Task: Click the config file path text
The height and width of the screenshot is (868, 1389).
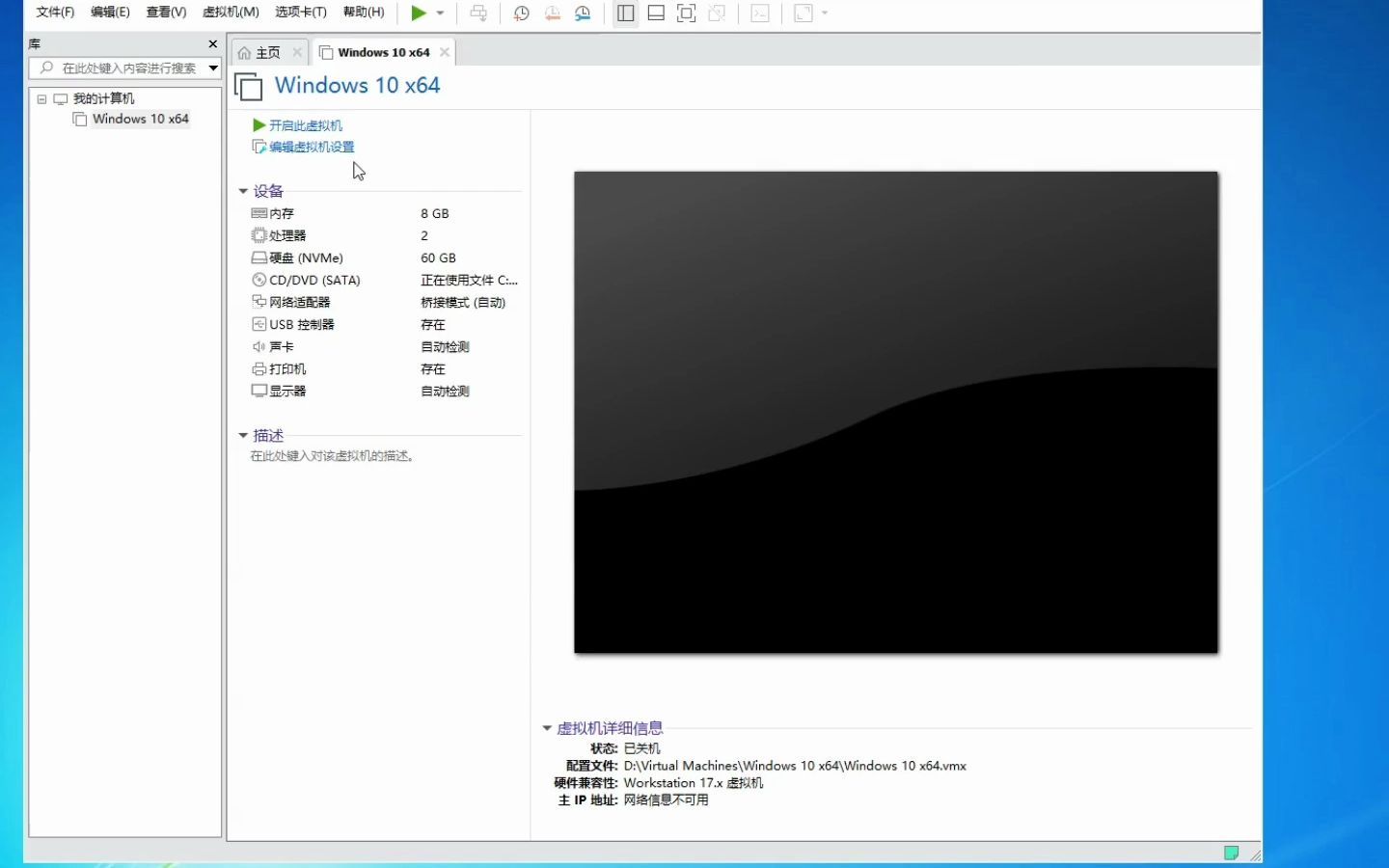Action: pyautogui.click(x=795, y=766)
